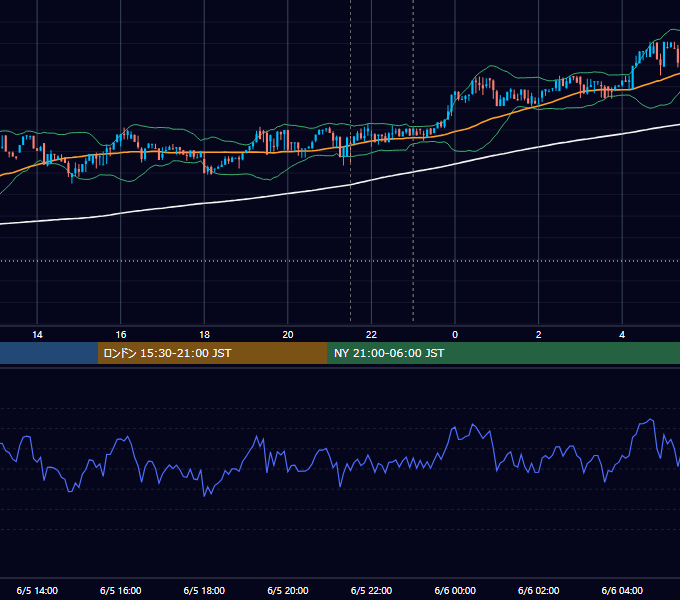Select the 20 hour axis label

(288, 335)
